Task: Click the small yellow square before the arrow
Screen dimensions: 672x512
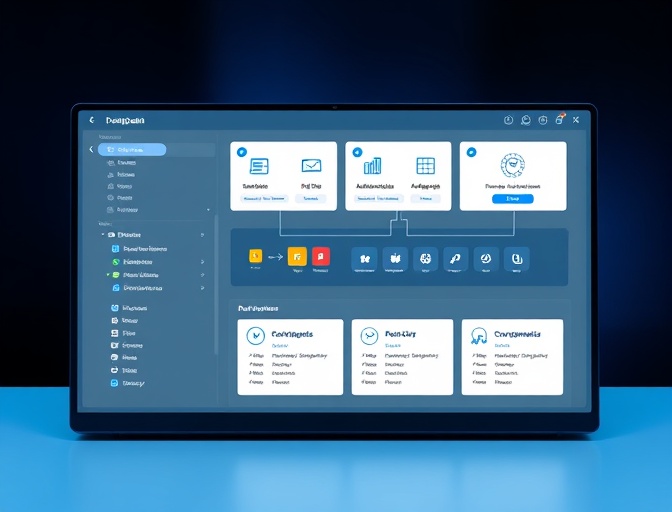Action: click(255, 256)
